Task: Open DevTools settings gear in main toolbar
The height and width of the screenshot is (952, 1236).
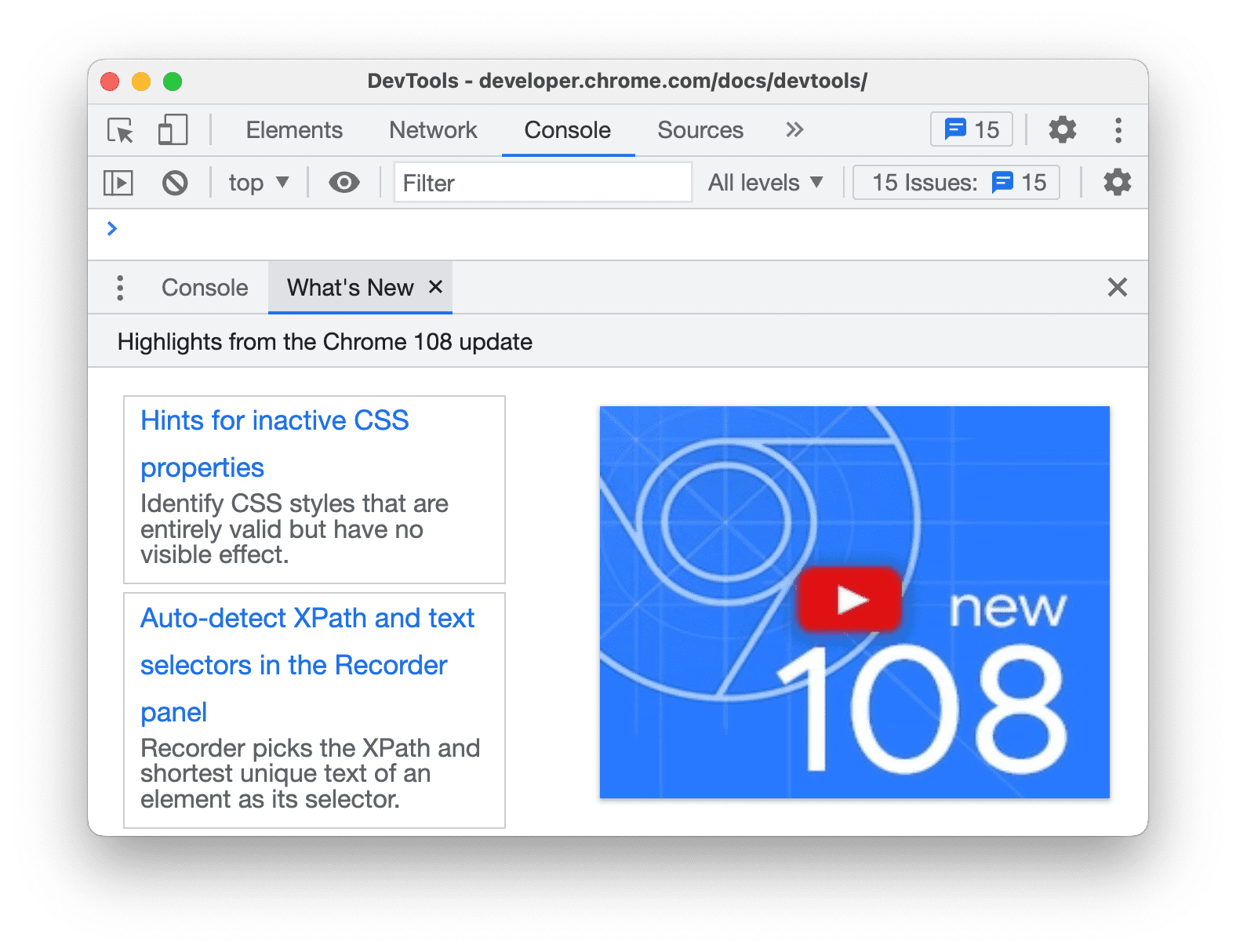Action: pos(1062,130)
